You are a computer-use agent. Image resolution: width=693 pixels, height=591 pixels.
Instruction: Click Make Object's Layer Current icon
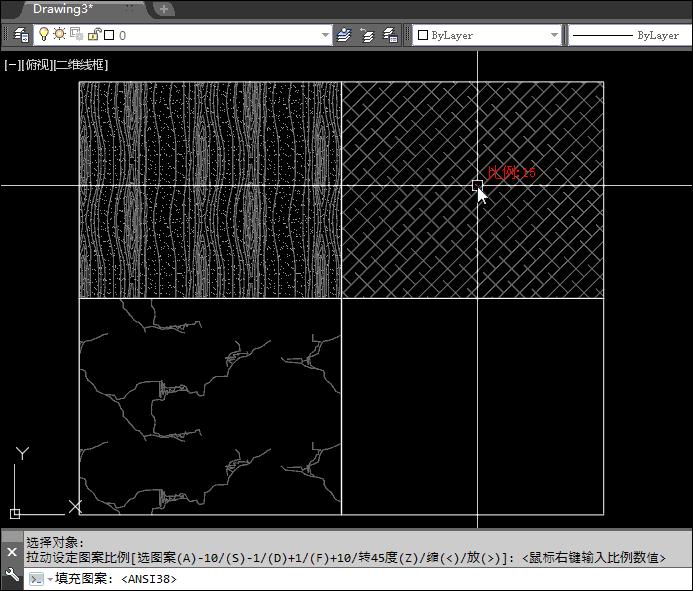click(345, 35)
